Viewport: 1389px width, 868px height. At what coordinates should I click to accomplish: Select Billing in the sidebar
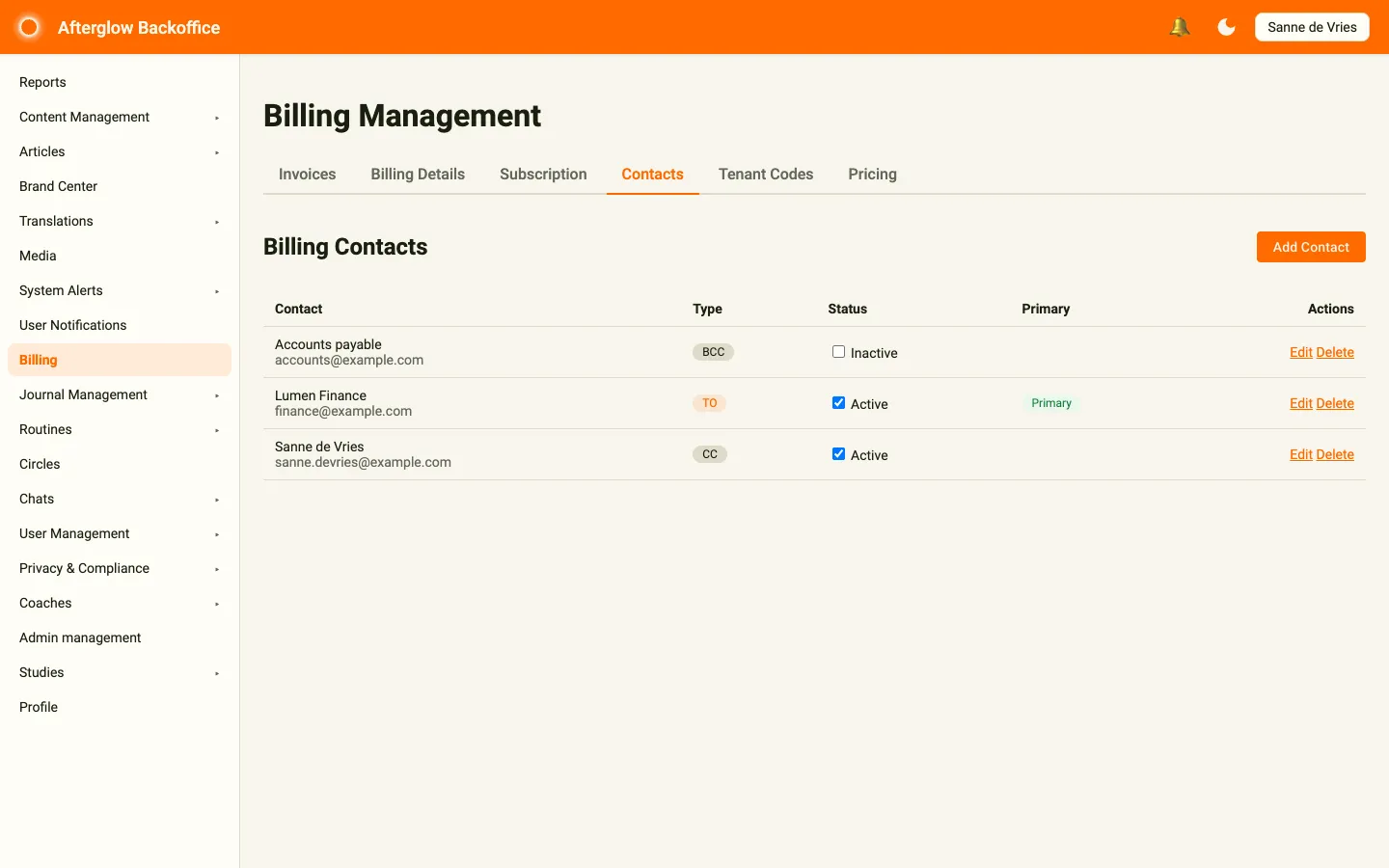pos(120,360)
